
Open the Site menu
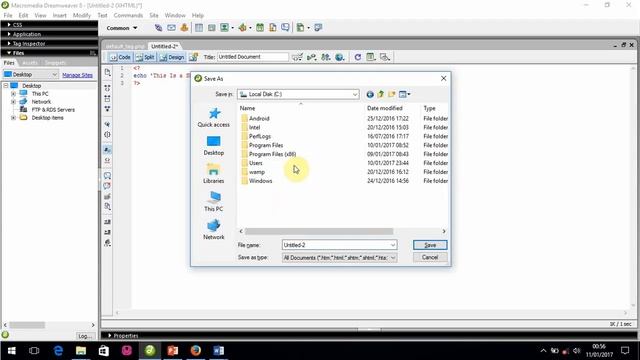coord(153,15)
